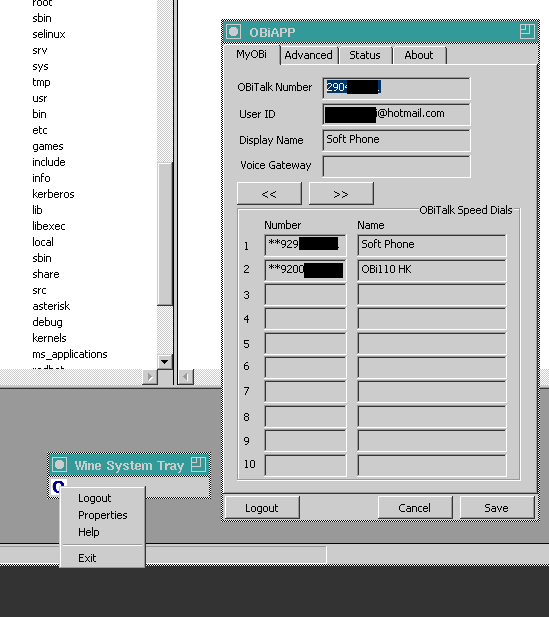This screenshot has width=549, height=617.
Task: Click speed dial 2 Number field
Action: [x=305, y=270]
